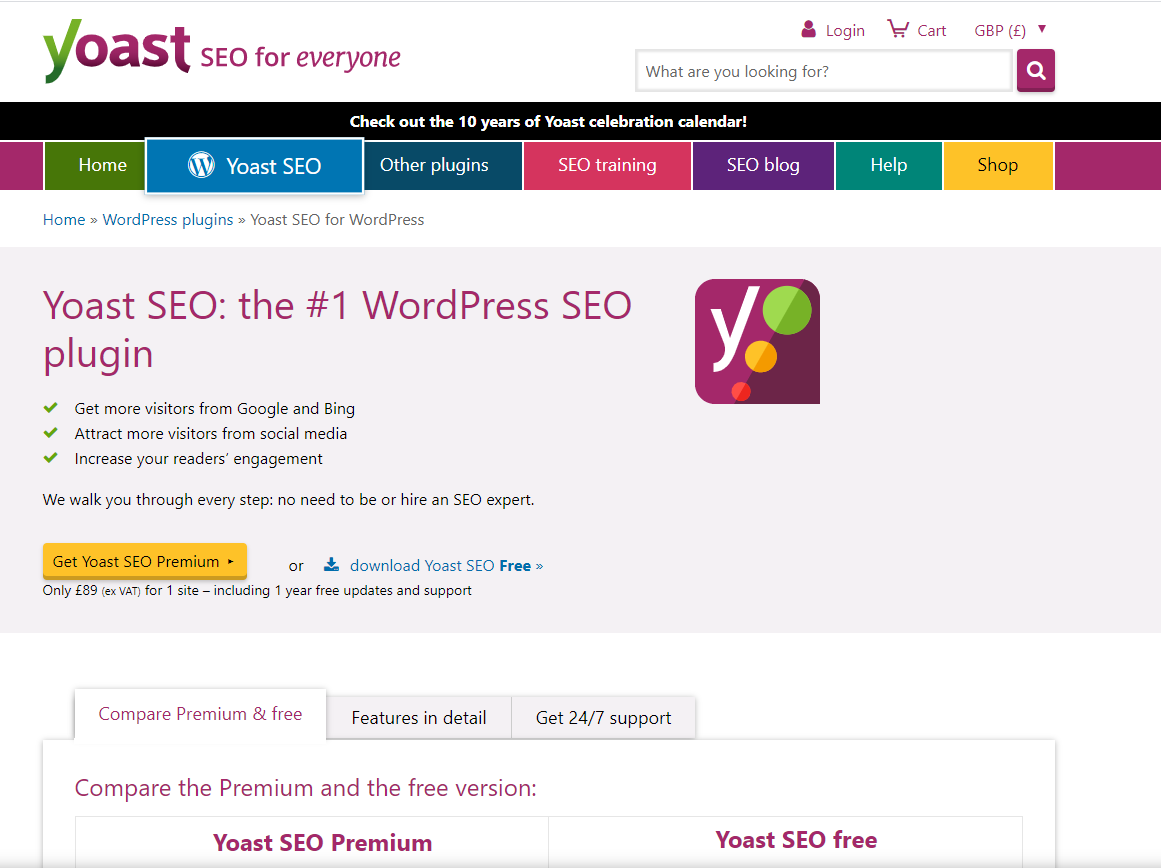This screenshot has height=868, width=1161.
Task: Open the Other plugins menu
Action: [443, 165]
